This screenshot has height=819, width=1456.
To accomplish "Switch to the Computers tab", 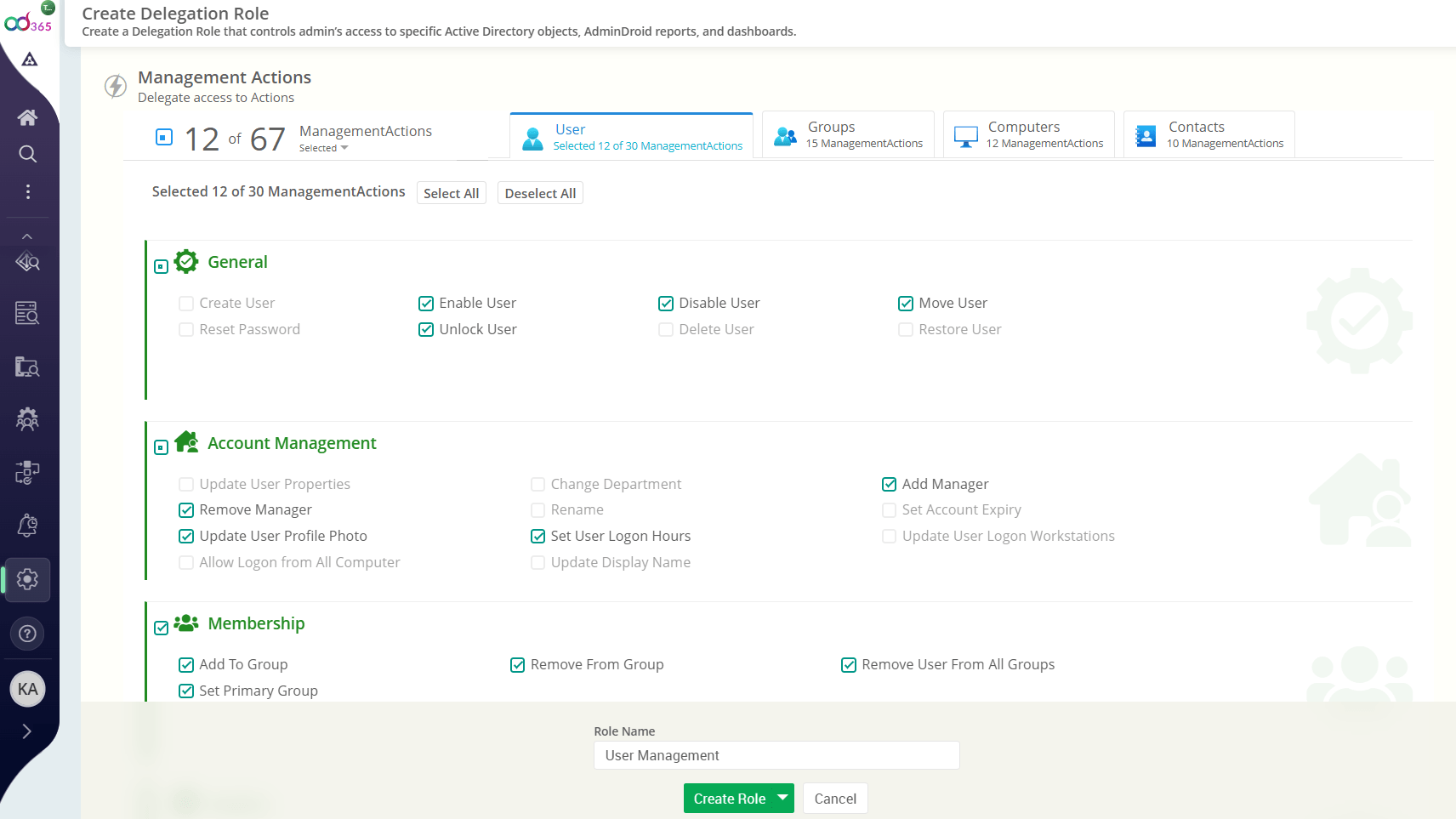I will point(1029,134).
